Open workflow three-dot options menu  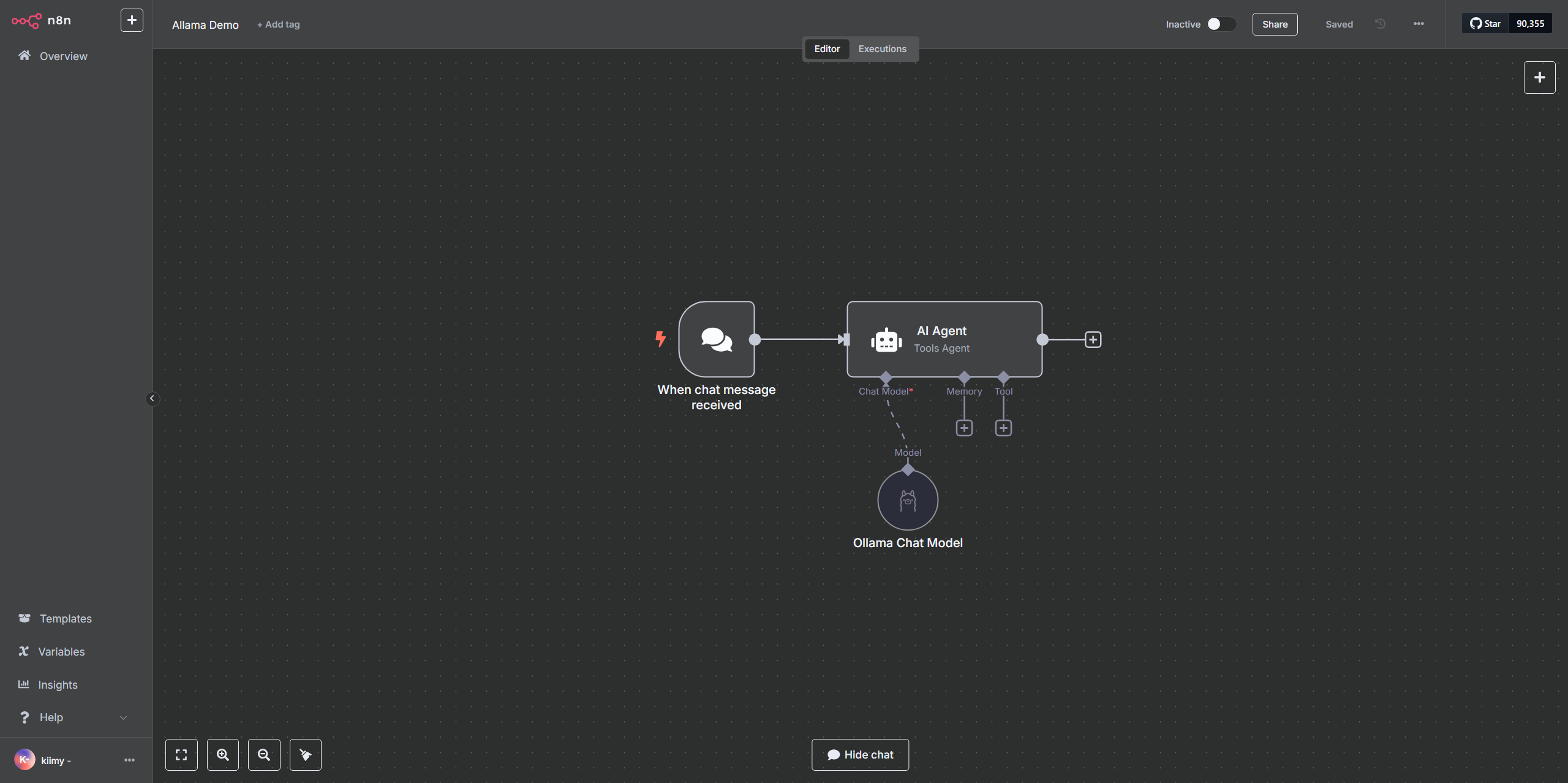click(x=1419, y=24)
